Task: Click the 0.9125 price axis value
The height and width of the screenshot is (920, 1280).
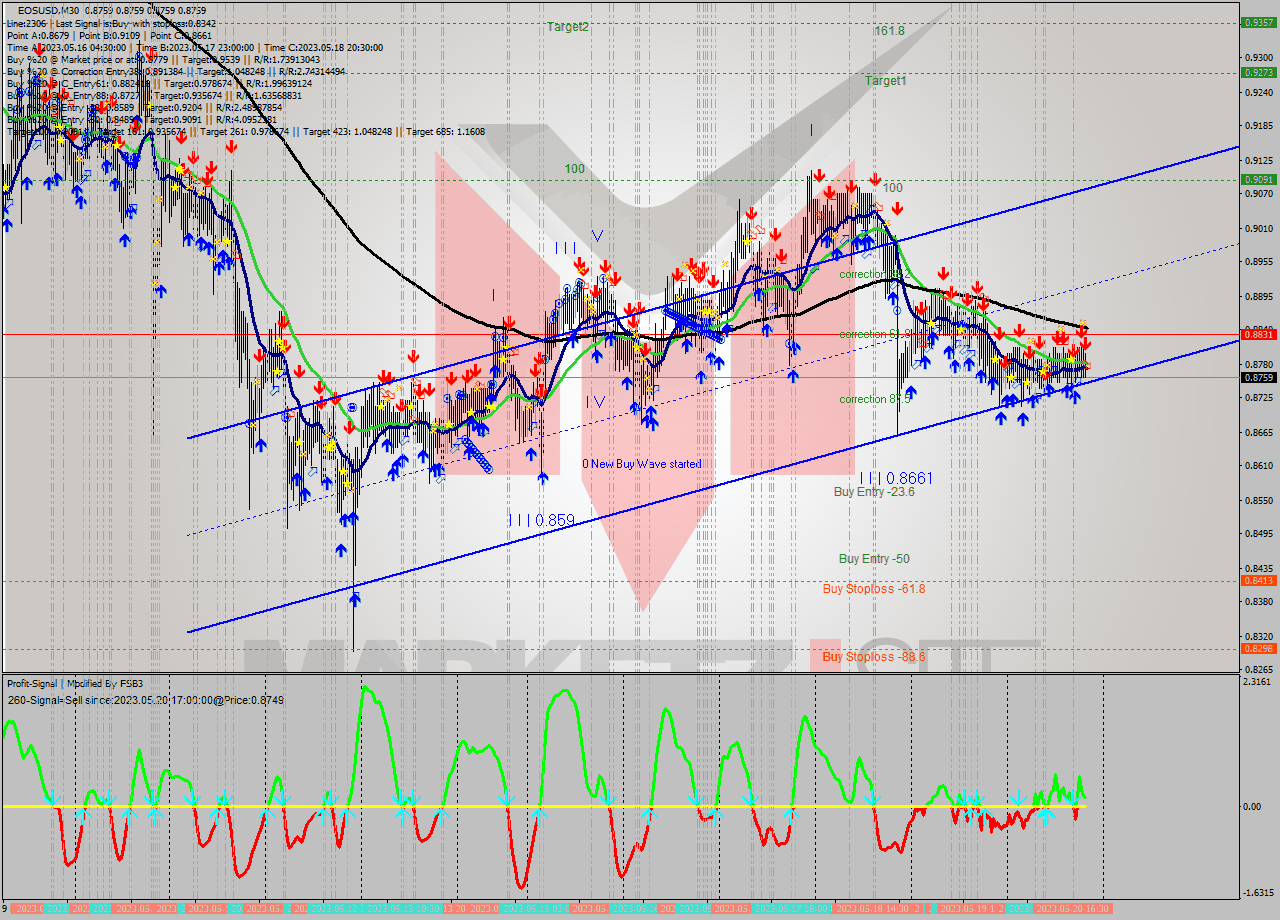Action: coord(1257,160)
